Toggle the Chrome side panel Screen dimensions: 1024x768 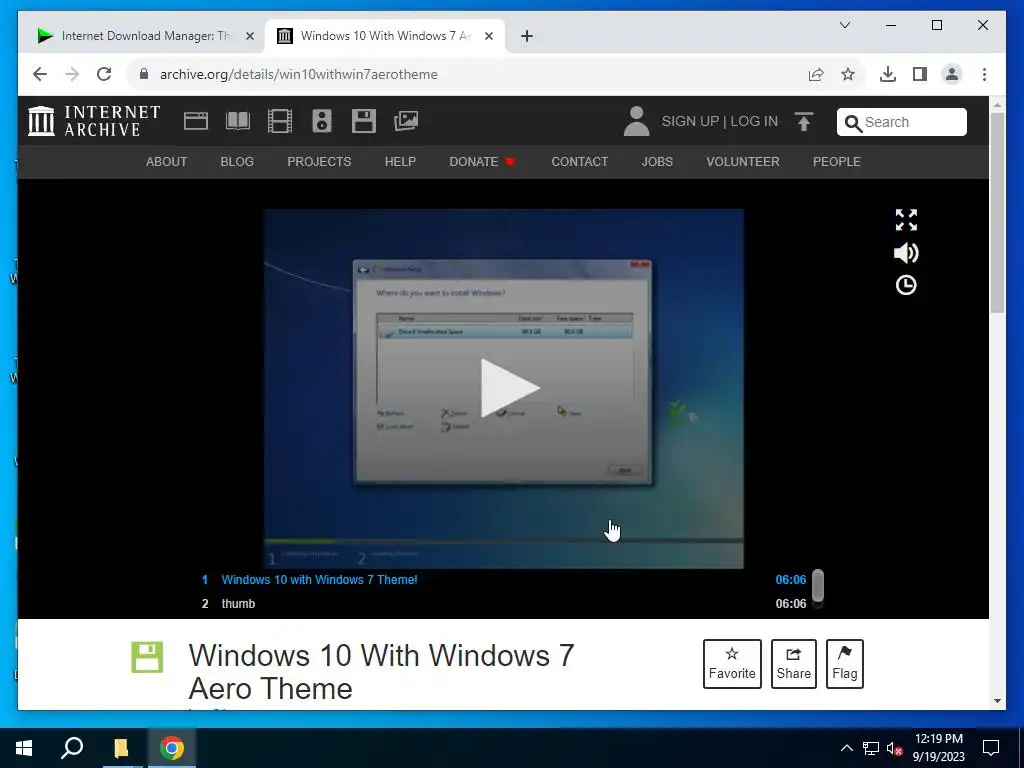click(920, 74)
